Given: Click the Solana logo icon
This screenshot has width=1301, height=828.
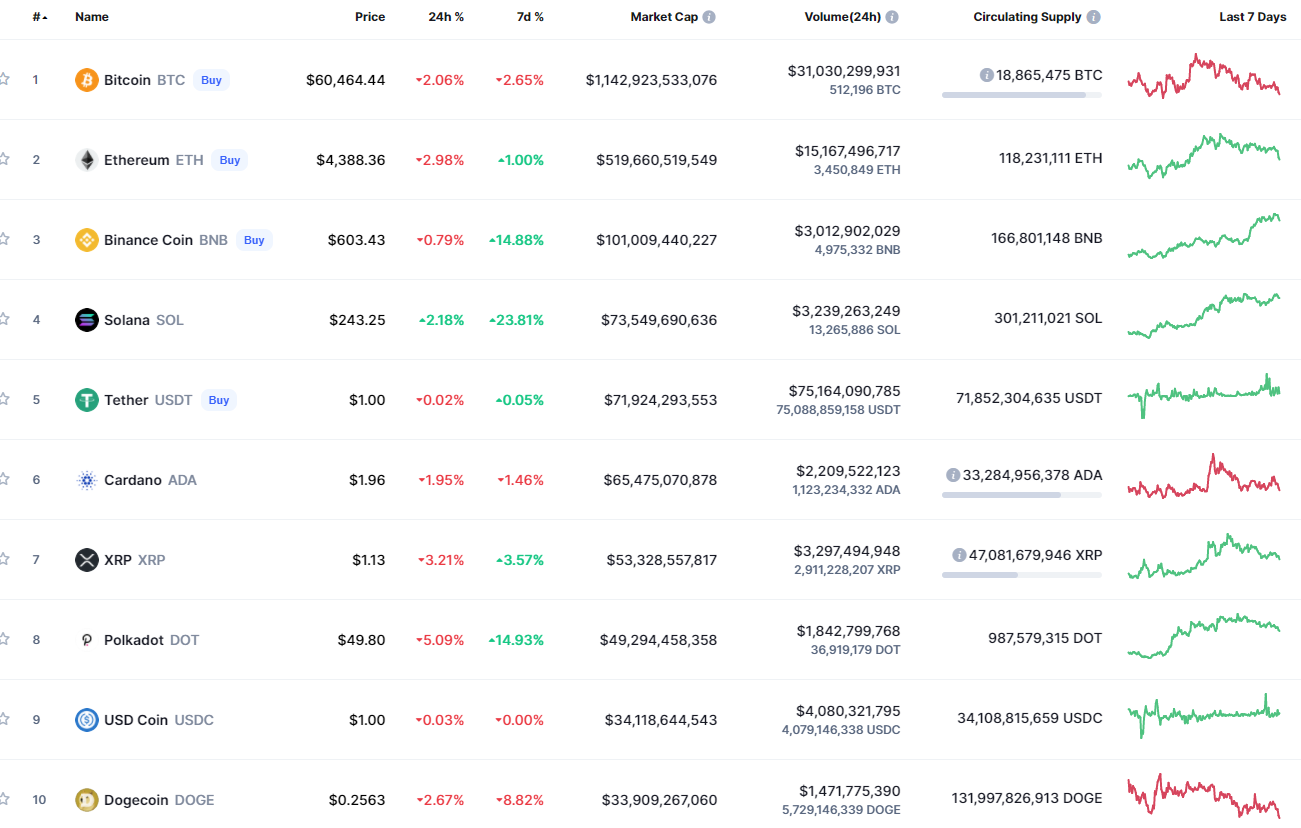Looking at the screenshot, I should coord(87,320).
